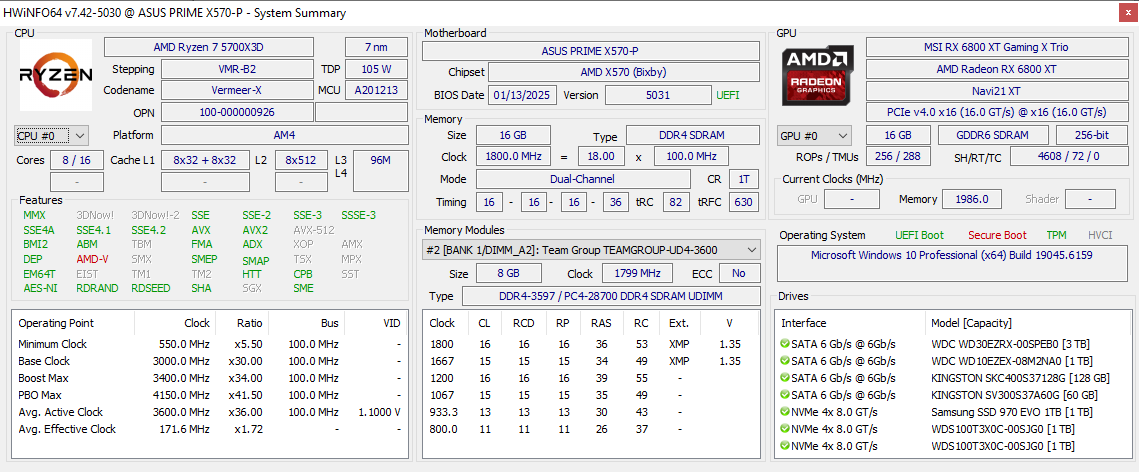1139x472 pixels.
Task: Click the module size 8 GB value
Action: pyautogui.click(x=508, y=274)
